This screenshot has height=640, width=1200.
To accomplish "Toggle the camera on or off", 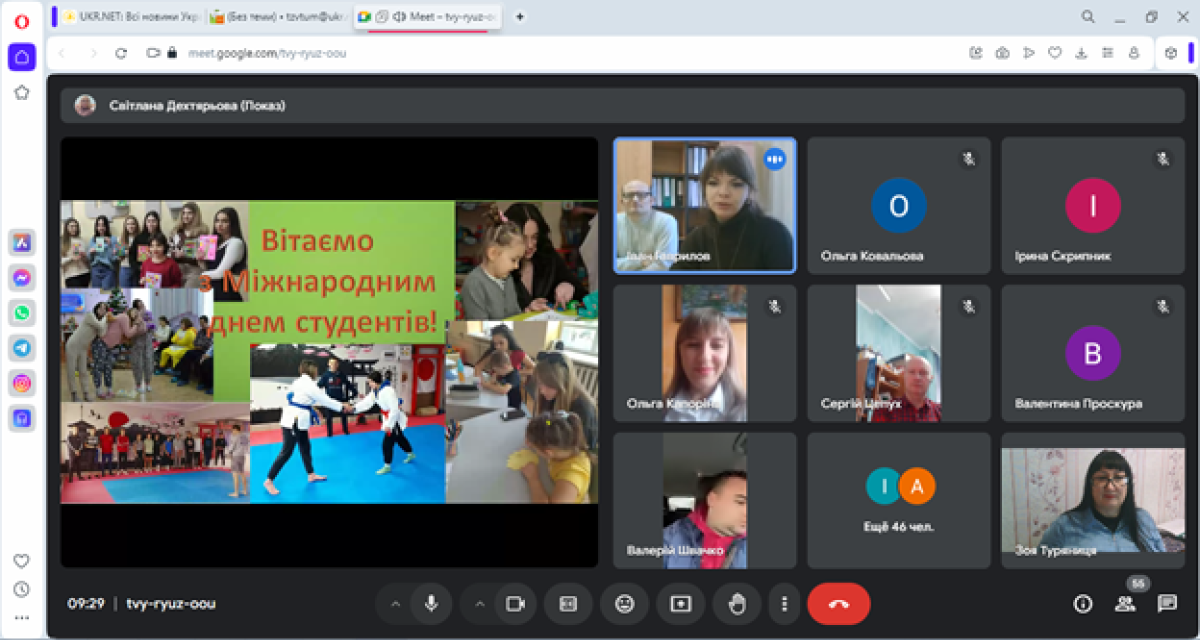I will [x=515, y=604].
